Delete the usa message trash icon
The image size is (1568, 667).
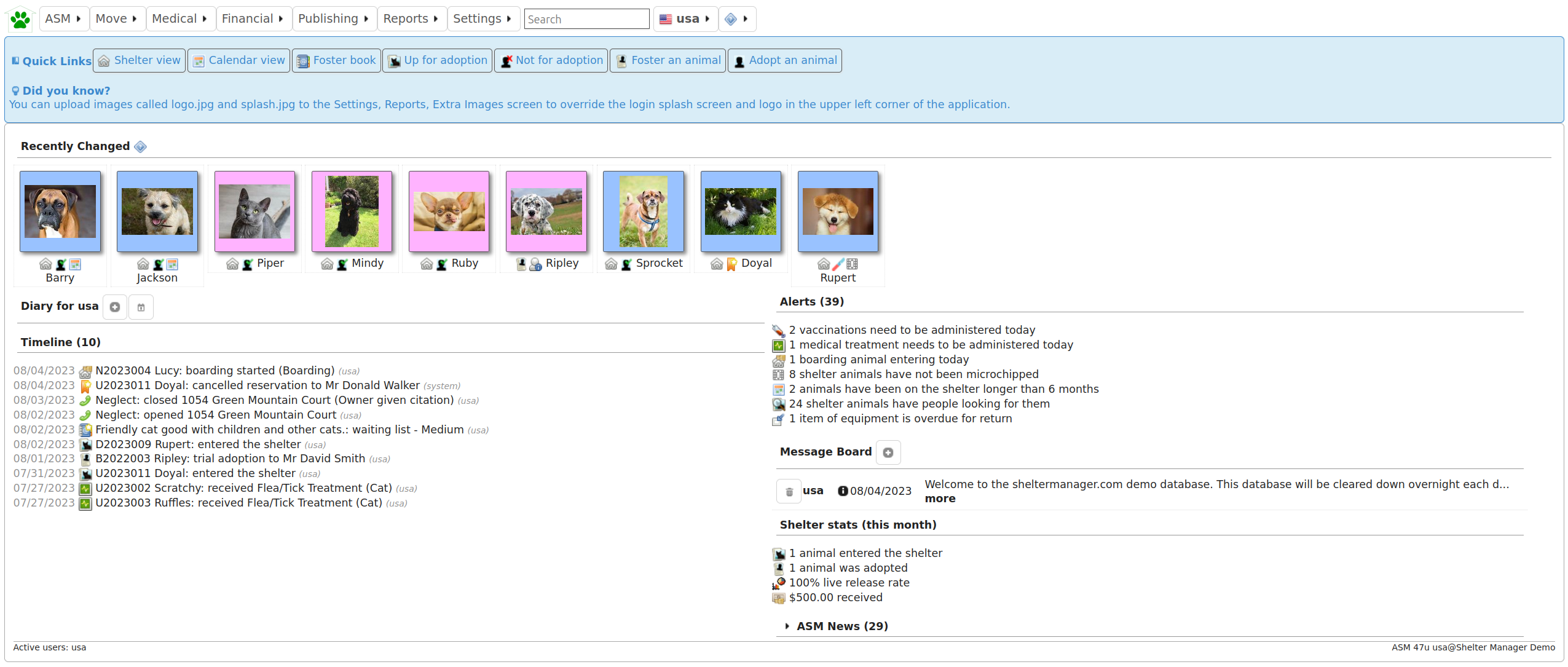click(x=789, y=492)
